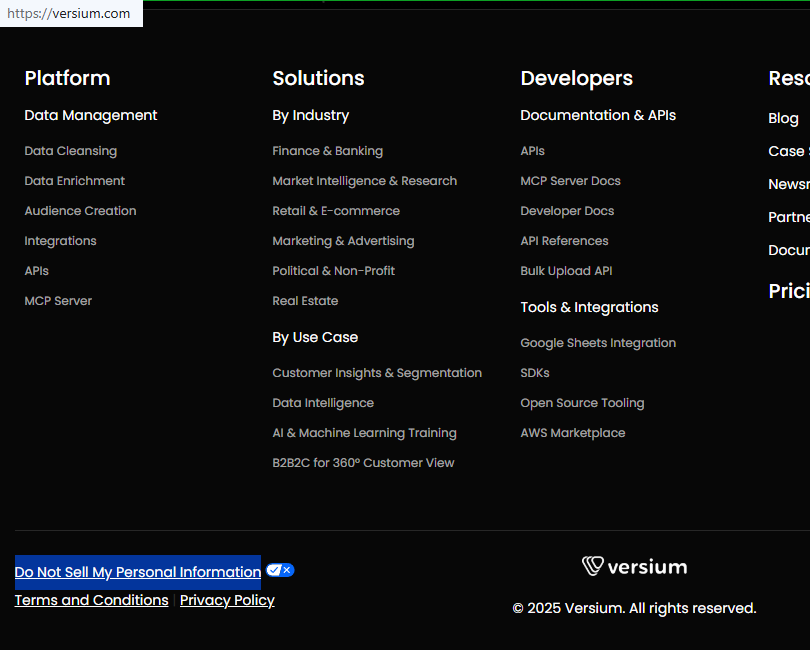Go to Customer Insights & Segmentation
The height and width of the screenshot is (650, 810).
(x=377, y=373)
